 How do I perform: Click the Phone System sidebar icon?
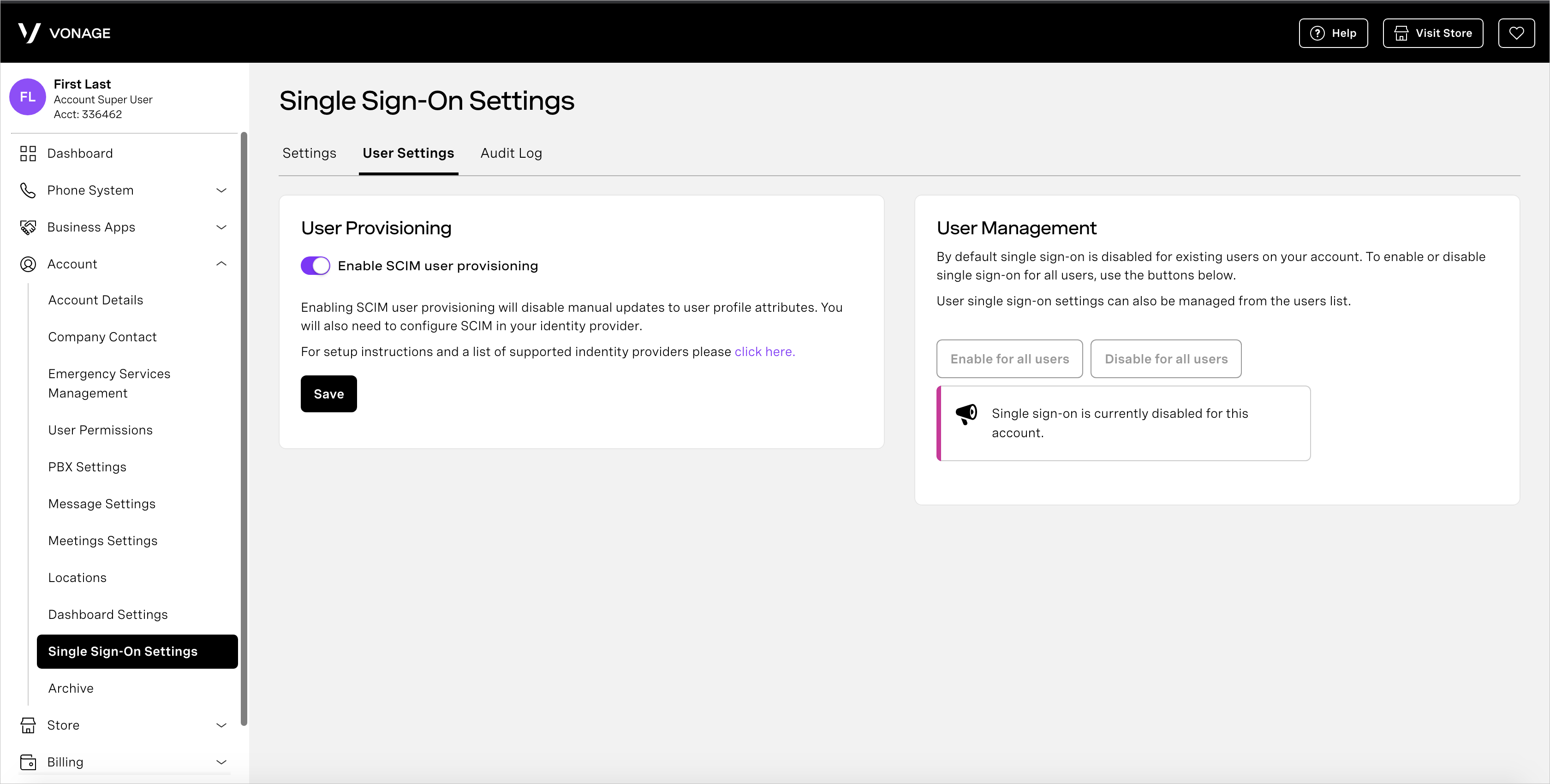pyautogui.click(x=27, y=190)
